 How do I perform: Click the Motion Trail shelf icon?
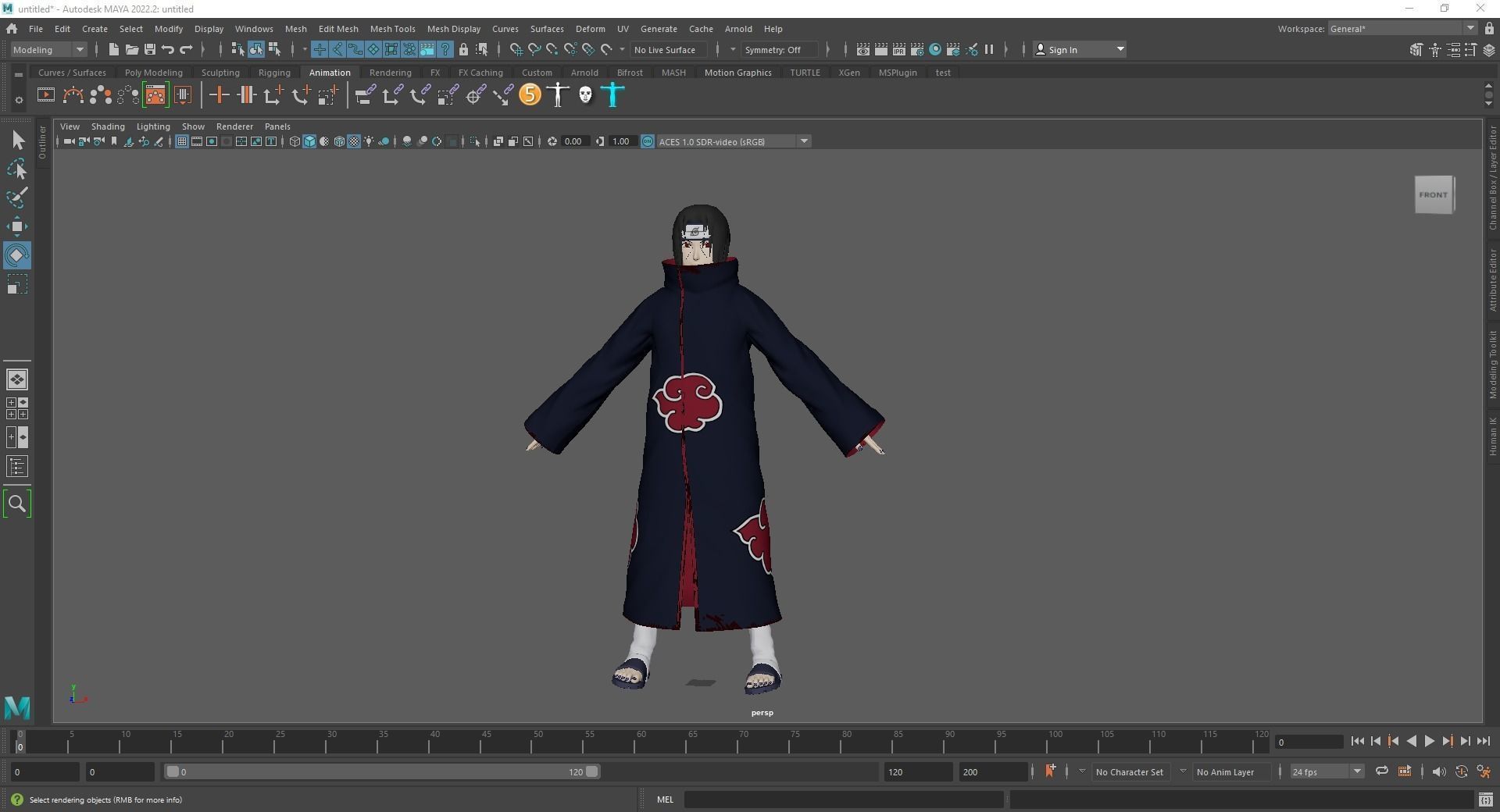(x=73, y=95)
